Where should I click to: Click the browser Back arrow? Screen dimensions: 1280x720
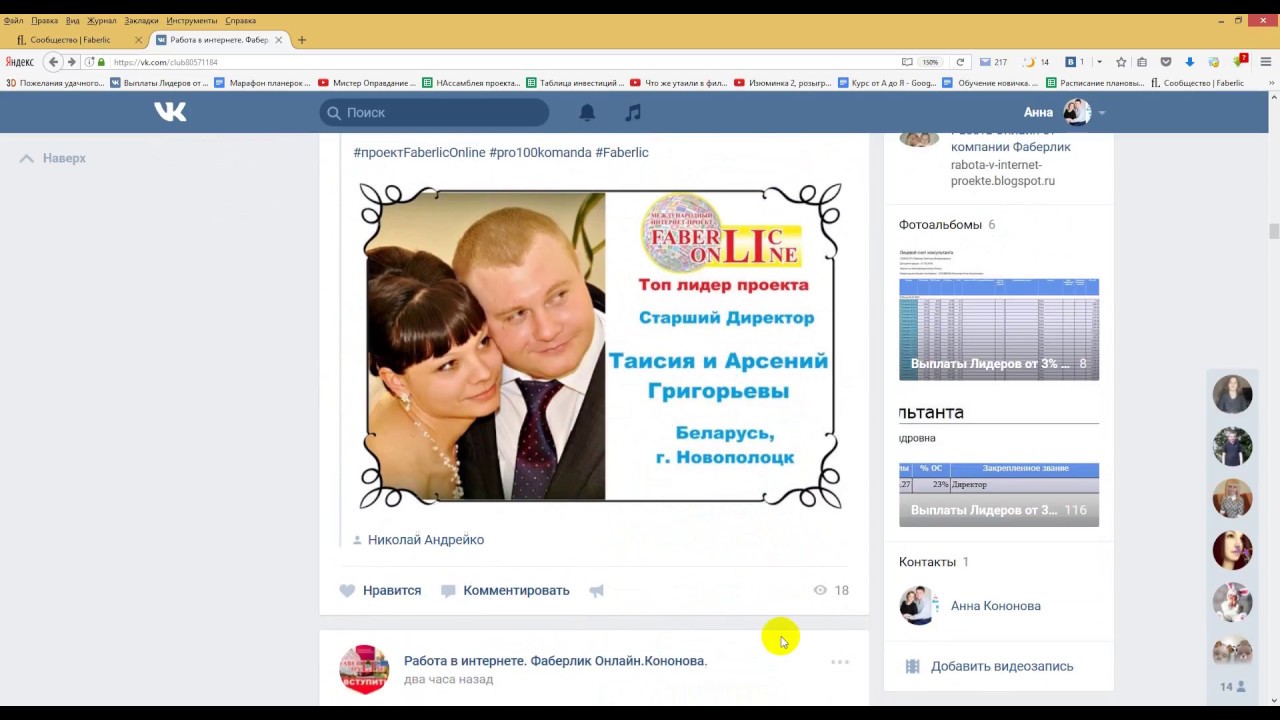54,62
